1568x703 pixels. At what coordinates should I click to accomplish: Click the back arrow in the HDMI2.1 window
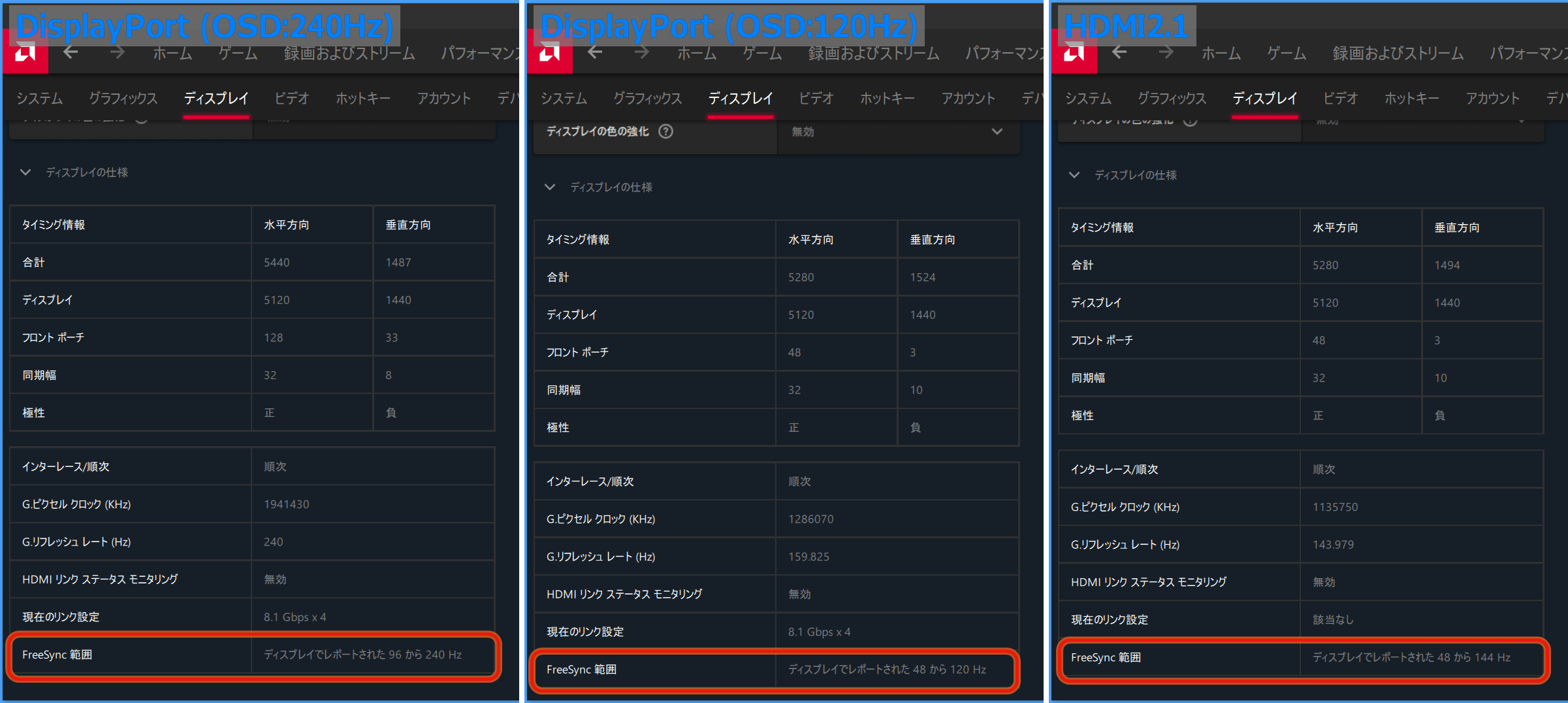click(x=1119, y=53)
